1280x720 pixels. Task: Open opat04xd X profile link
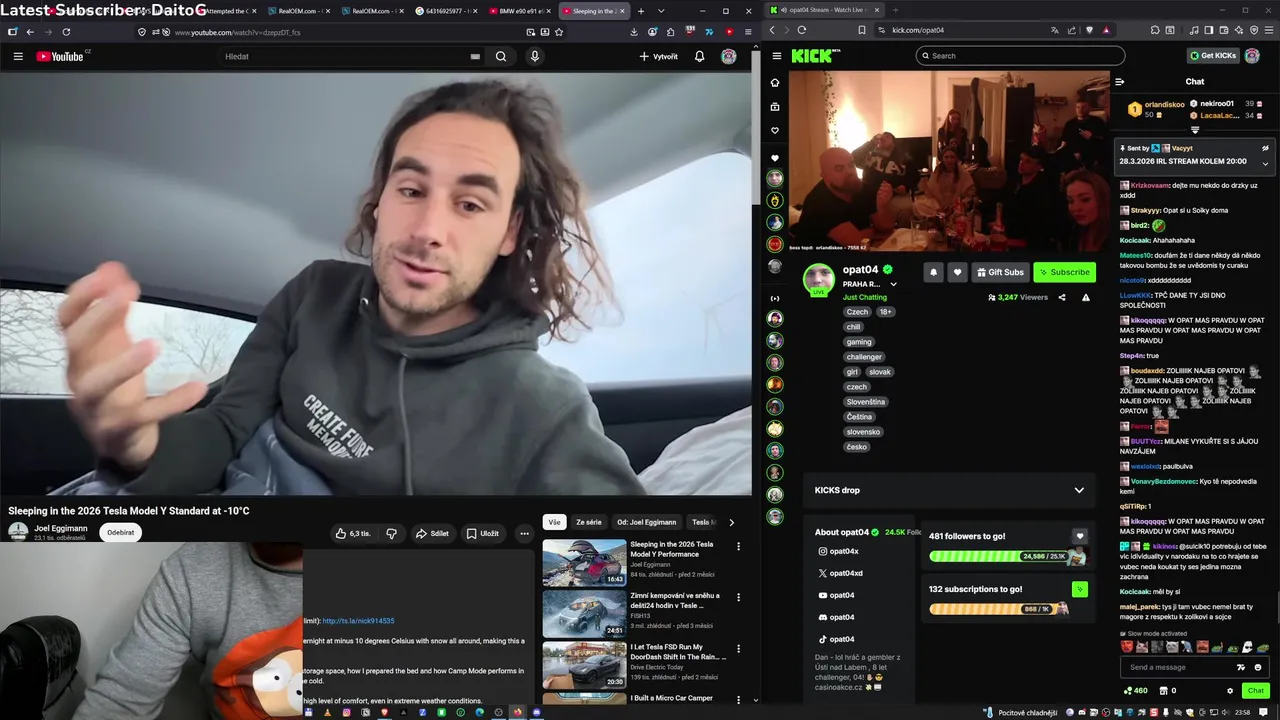[x=840, y=574]
